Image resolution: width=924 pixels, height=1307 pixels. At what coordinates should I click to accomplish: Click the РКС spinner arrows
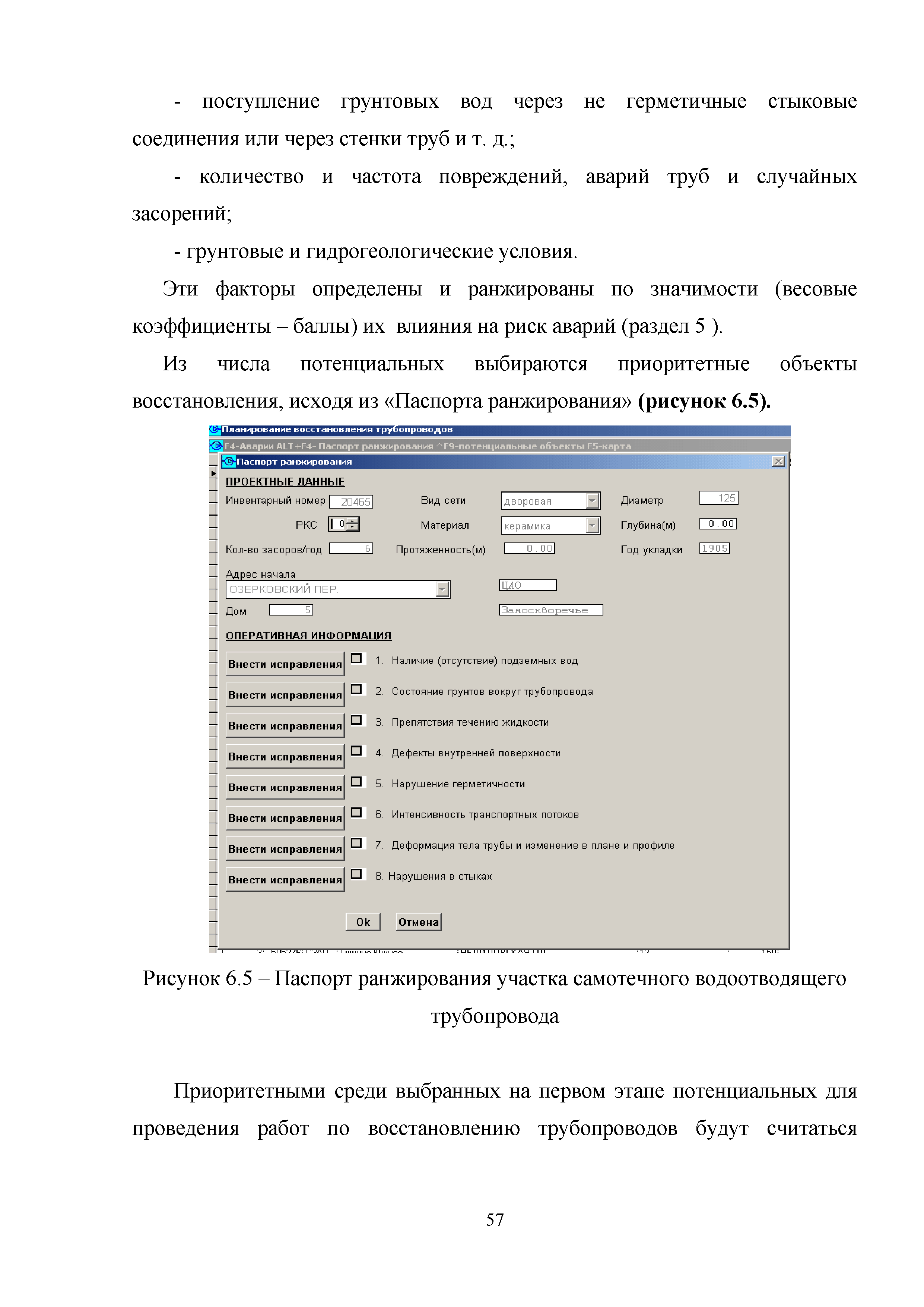coord(353,524)
